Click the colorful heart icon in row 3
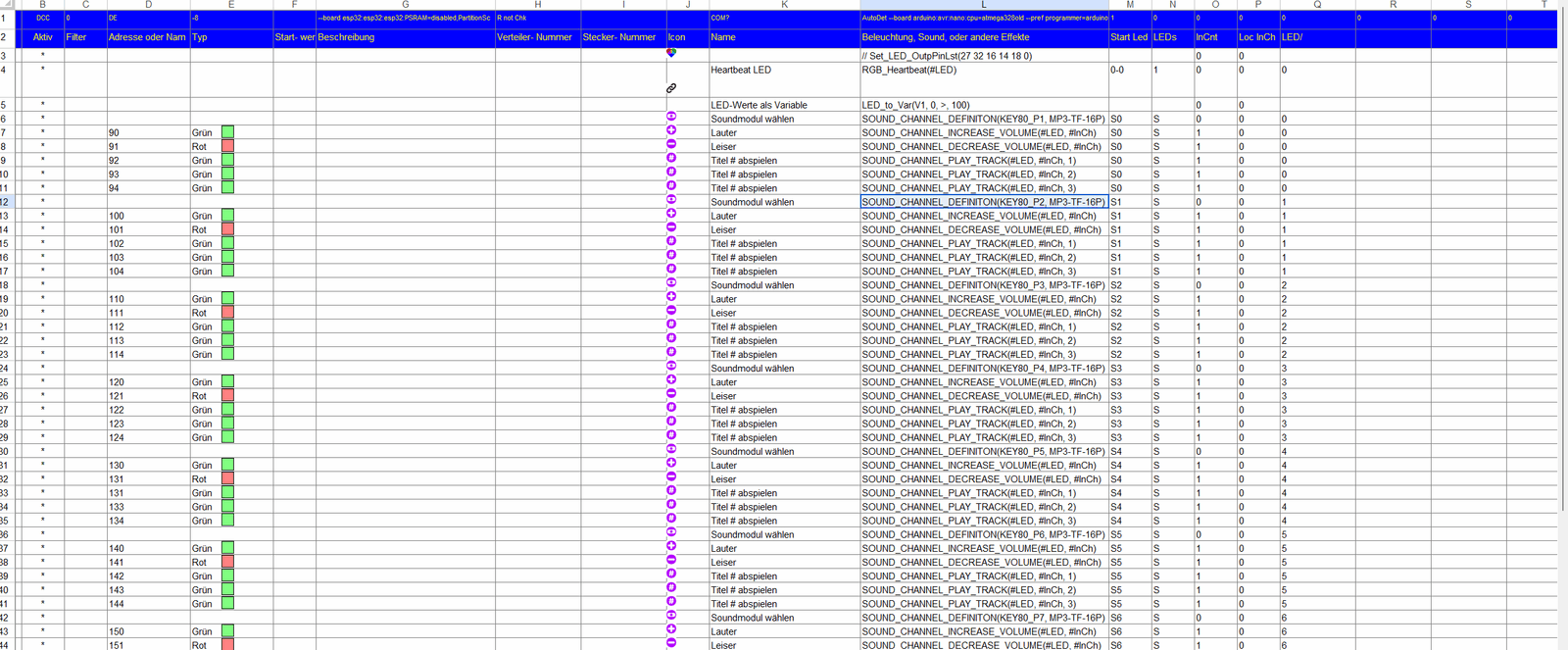Viewport: 1568px width, 650px height. [671, 53]
